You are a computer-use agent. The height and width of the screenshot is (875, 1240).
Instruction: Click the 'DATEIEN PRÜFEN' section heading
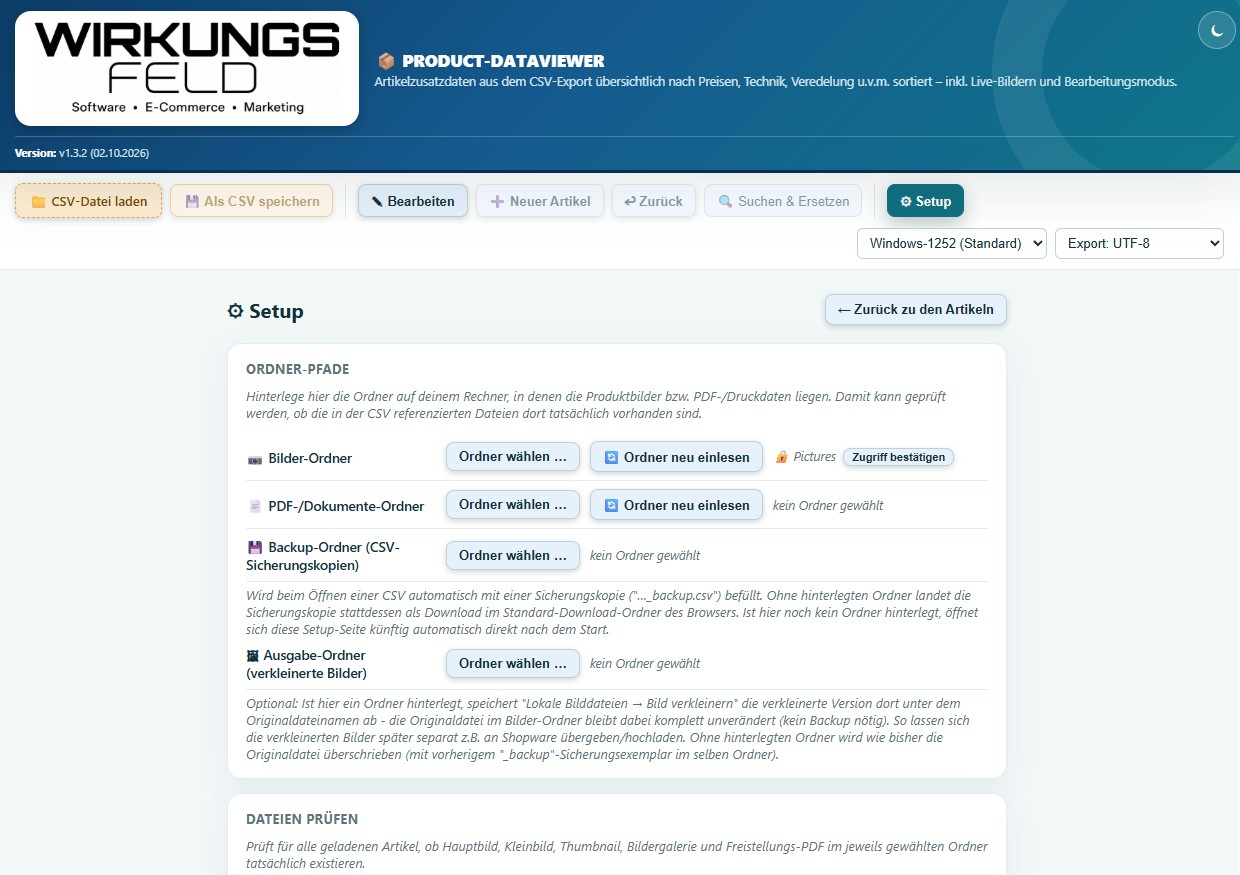pyautogui.click(x=302, y=819)
